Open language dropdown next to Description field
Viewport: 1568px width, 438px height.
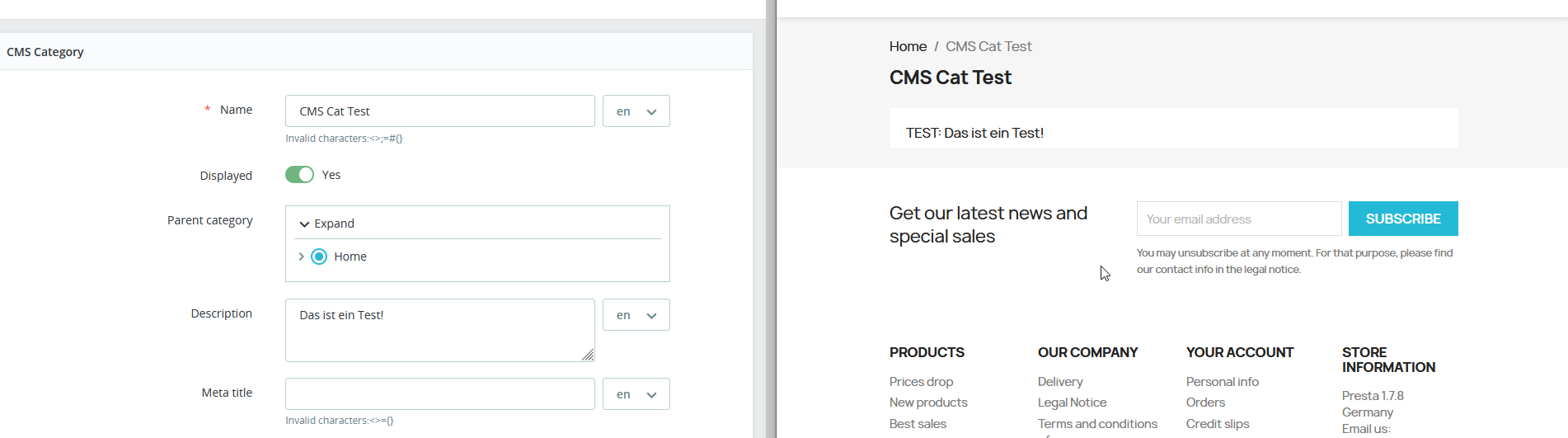(636, 315)
